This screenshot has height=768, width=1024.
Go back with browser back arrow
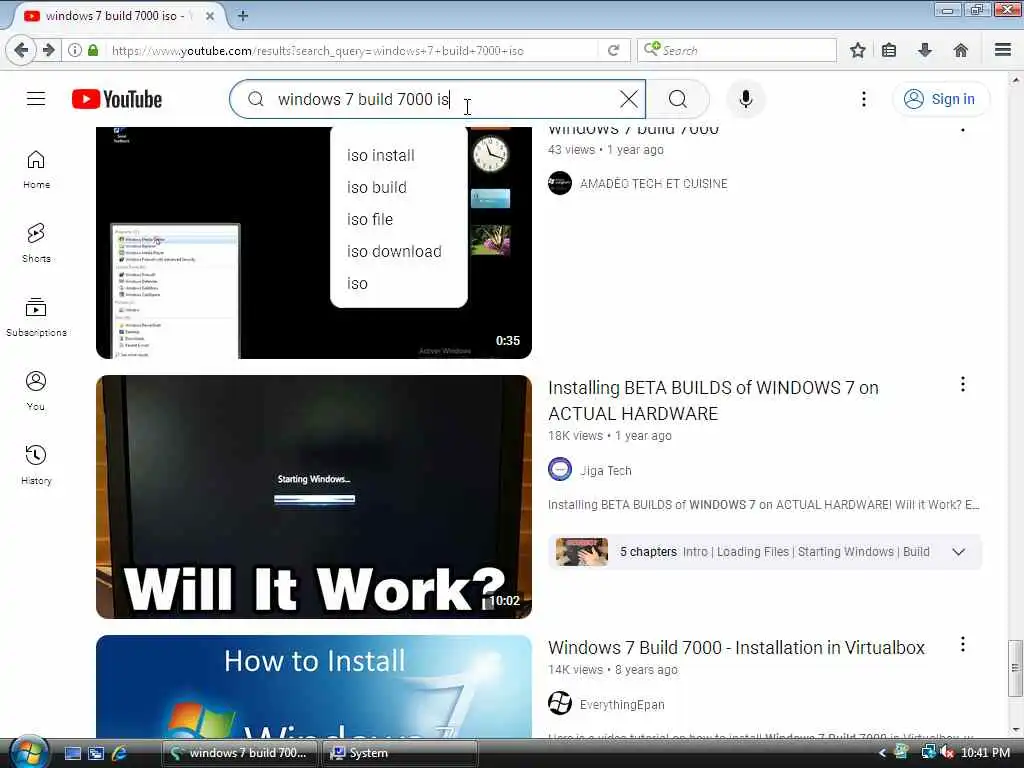click(x=20, y=50)
